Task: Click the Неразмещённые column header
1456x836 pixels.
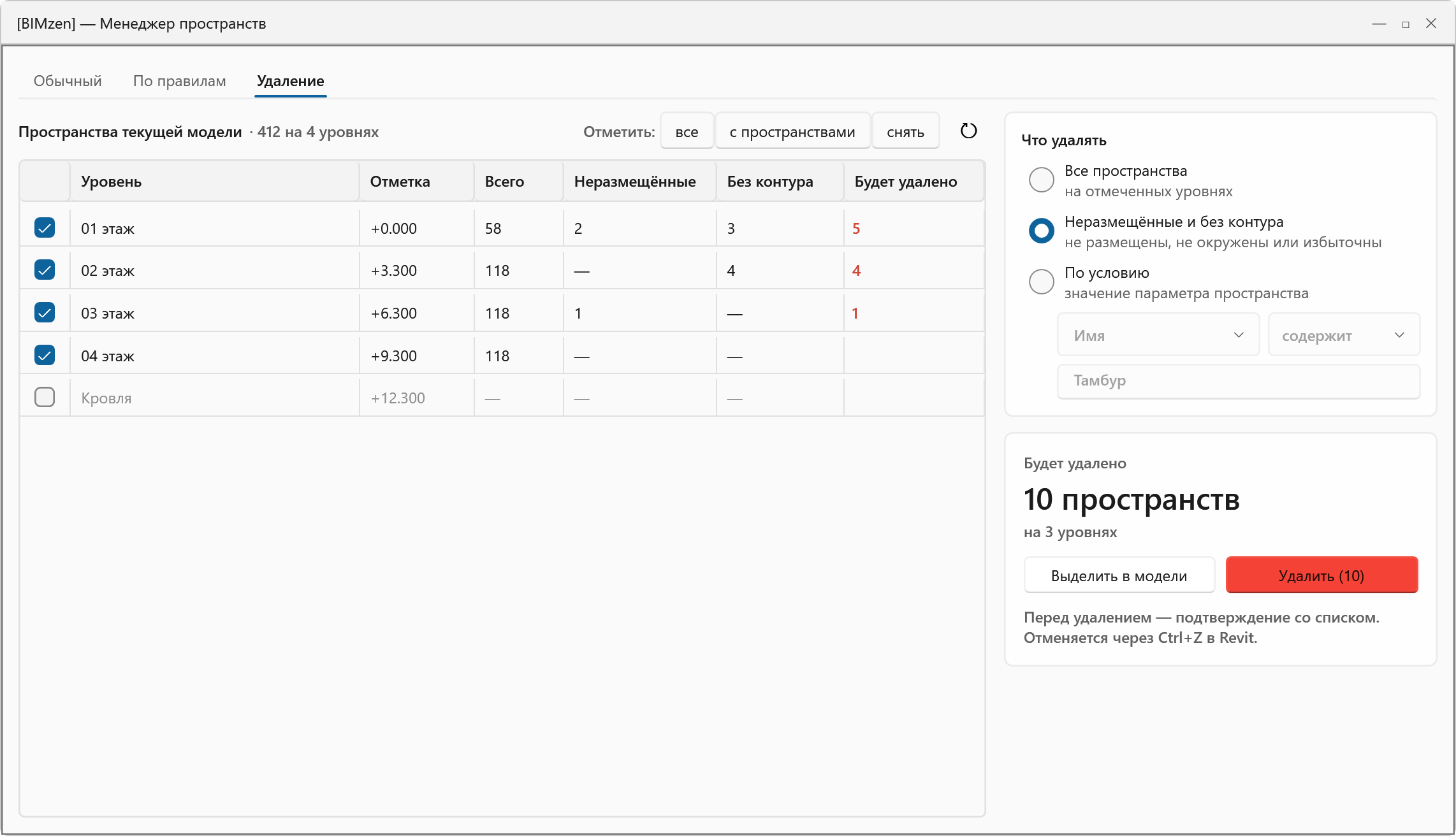Action: pos(640,182)
